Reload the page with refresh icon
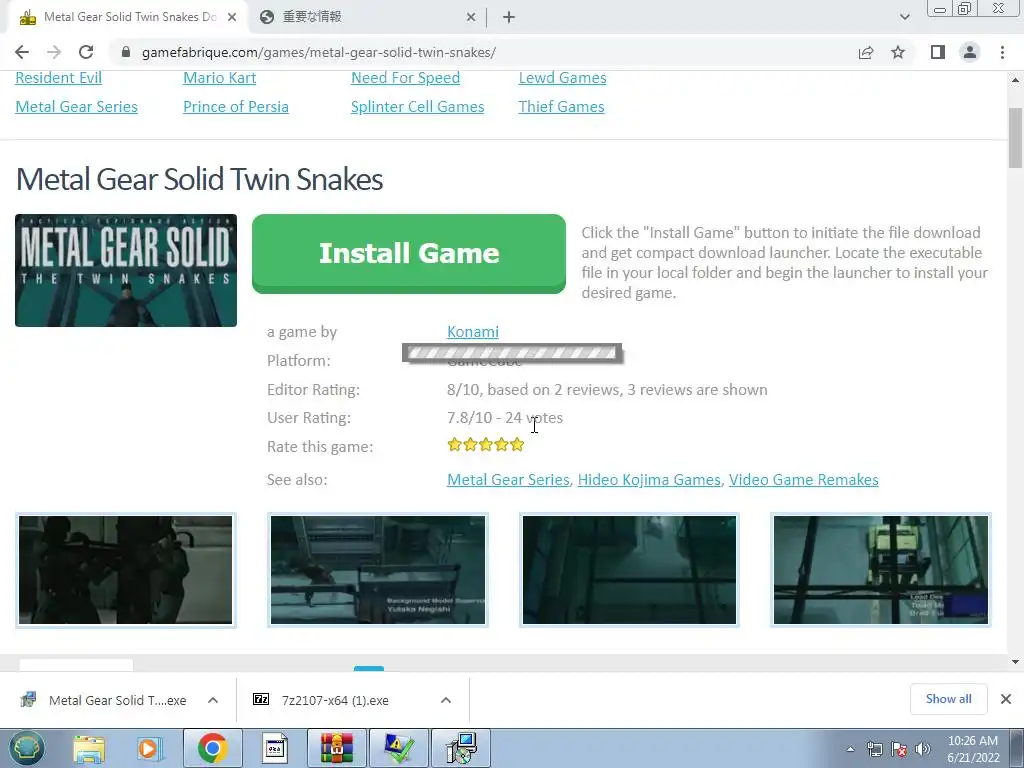This screenshot has width=1024, height=768. (x=86, y=52)
